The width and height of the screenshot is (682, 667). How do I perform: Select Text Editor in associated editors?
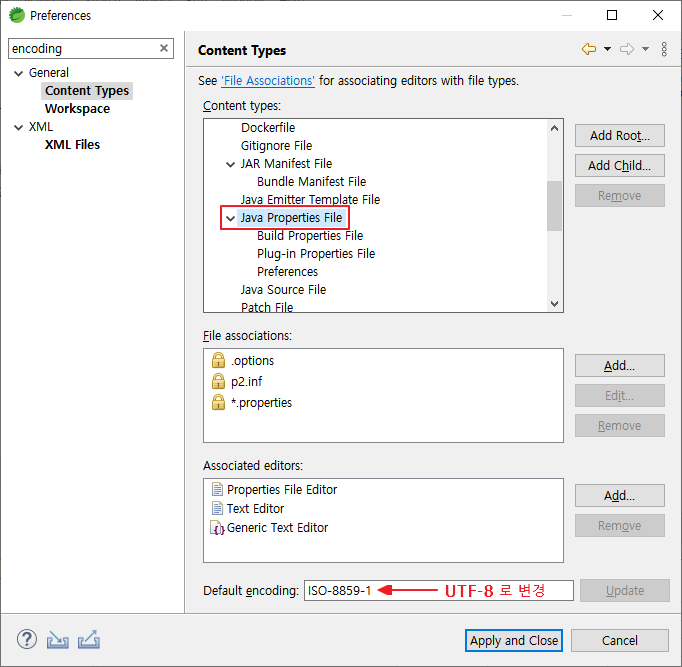255,508
